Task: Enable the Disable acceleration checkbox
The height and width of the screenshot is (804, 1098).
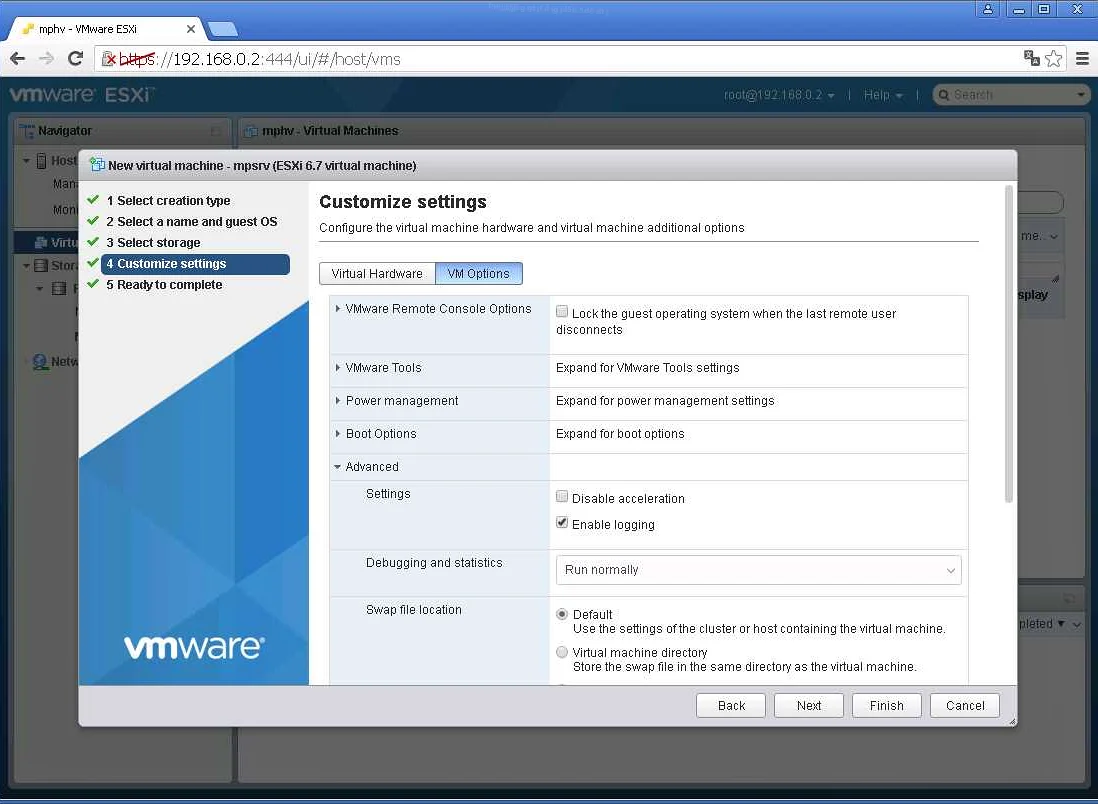Action: click(x=562, y=496)
